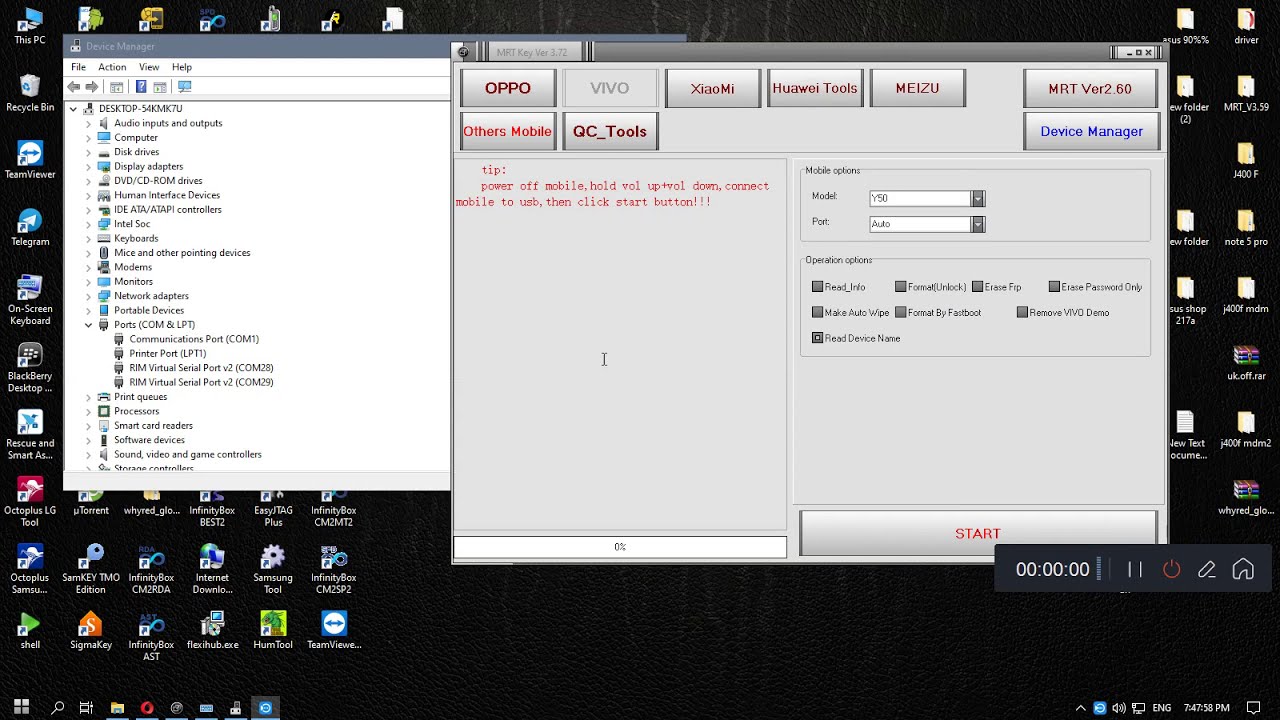Enable the Erase Password Only checkbox
Viewport: 1280px width, 720px height.
[x=1054, y=287]
